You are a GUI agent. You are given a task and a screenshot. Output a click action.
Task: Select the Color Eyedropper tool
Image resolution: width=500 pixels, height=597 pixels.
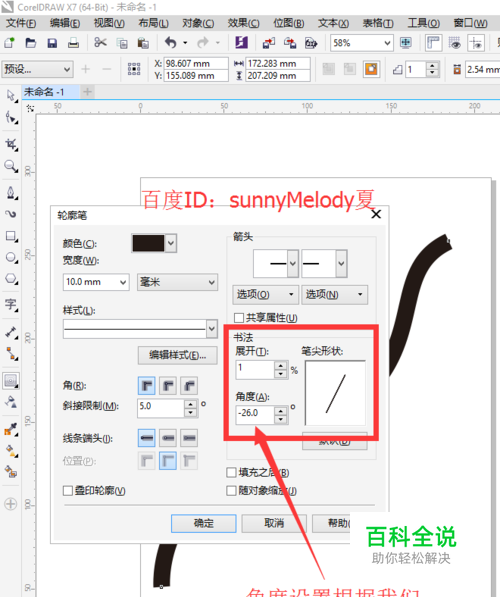coord(11,429)
